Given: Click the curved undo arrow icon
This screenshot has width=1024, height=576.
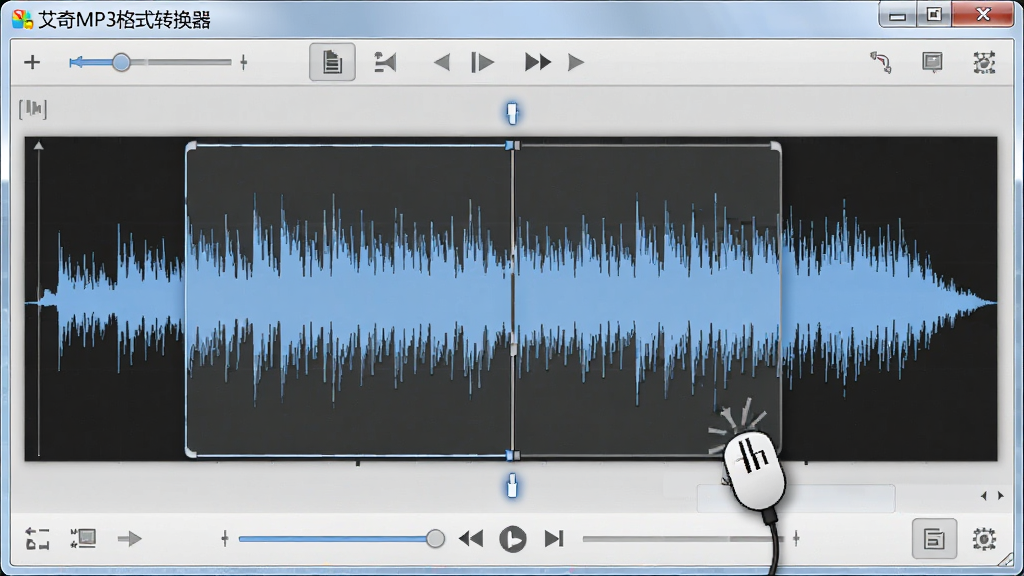Looking at the screenshot, I should click(881, 63).
